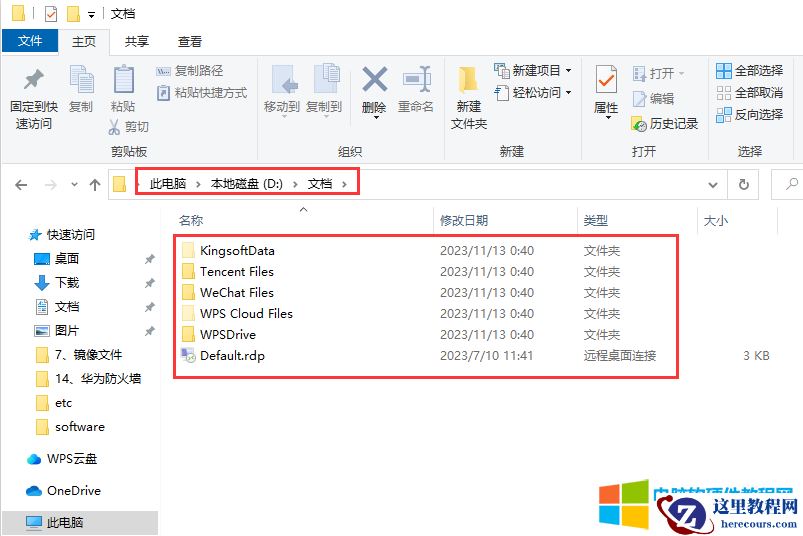Open the File (文件) tab

[x=30, y=40]
